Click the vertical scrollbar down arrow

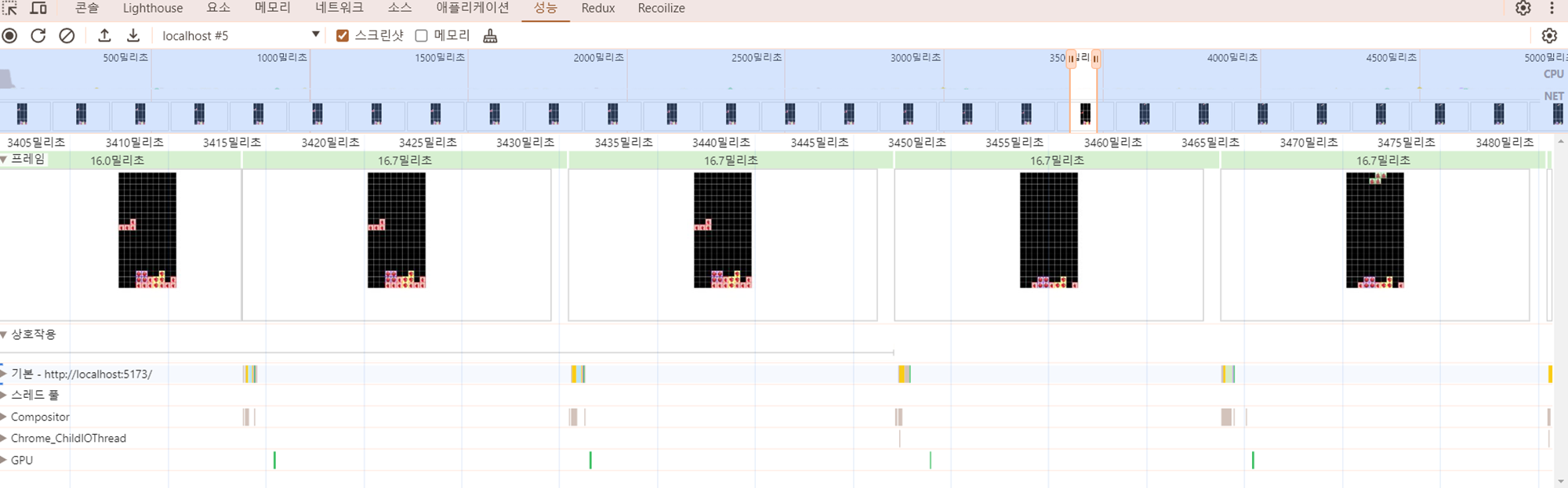coord(1561,481)
